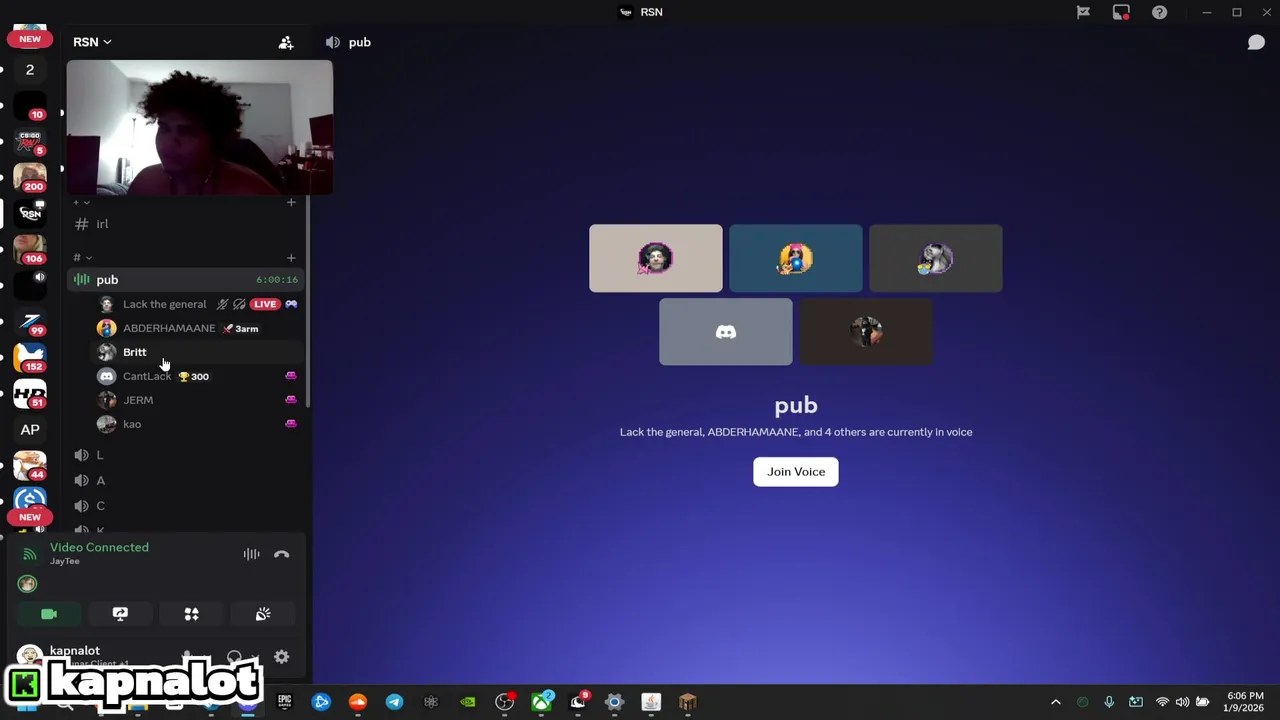The width and height of the screenshot is (1280, 720).
Task: Open the soundboard icon
Action: pyautogui.click(x=263, y=614)
